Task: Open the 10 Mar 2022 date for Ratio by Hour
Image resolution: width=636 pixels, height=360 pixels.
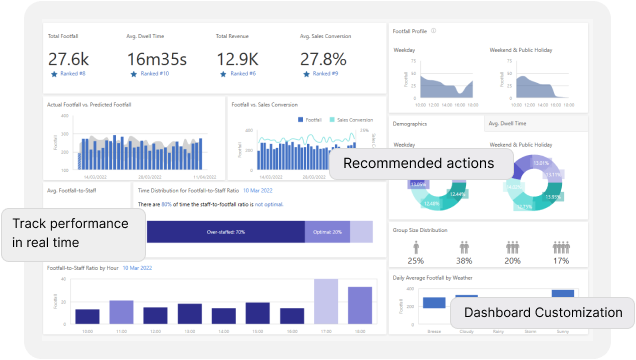Action: [137, 268]
